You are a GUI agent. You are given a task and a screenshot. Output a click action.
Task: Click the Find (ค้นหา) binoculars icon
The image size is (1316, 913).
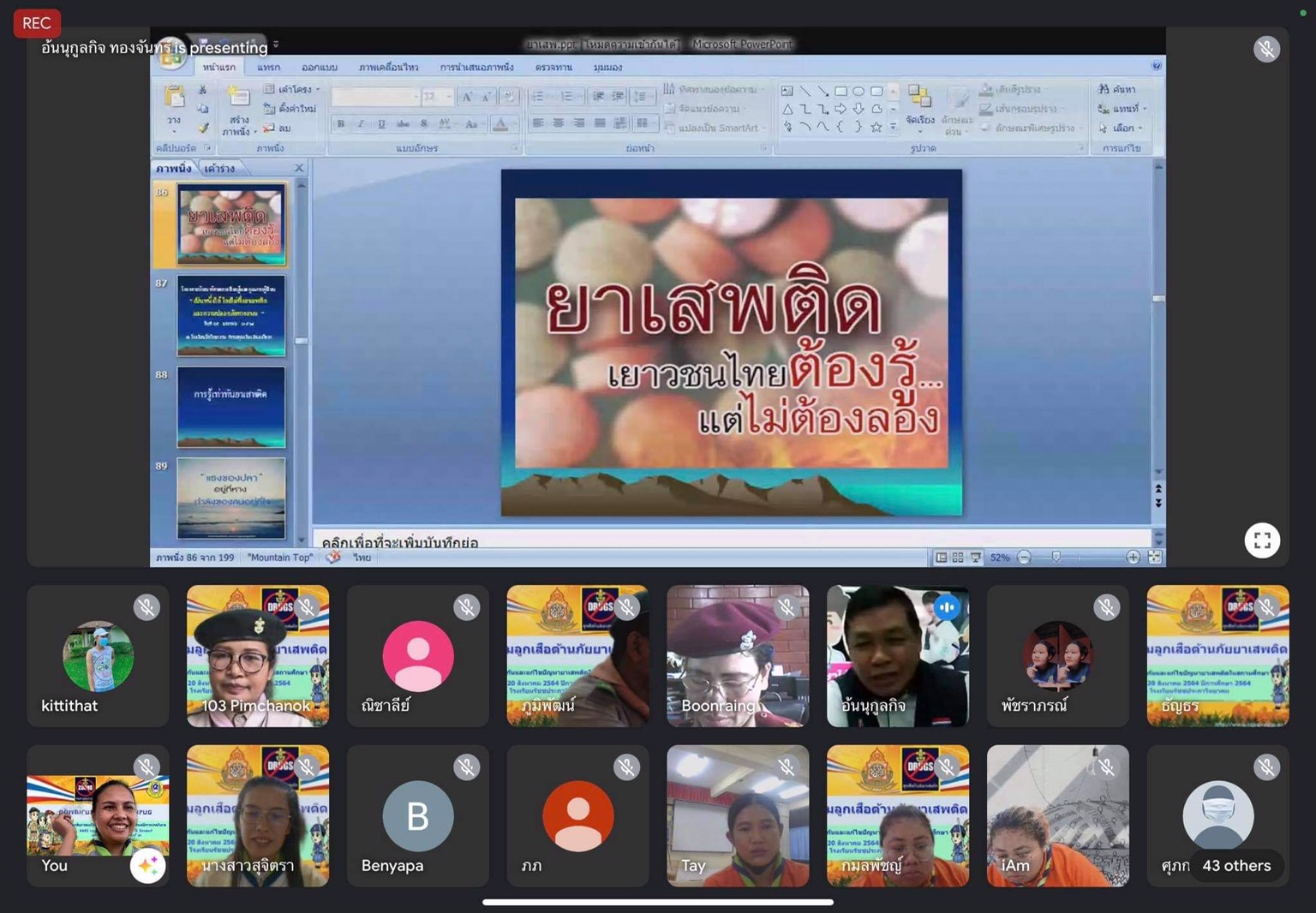tap(1104, 89)
